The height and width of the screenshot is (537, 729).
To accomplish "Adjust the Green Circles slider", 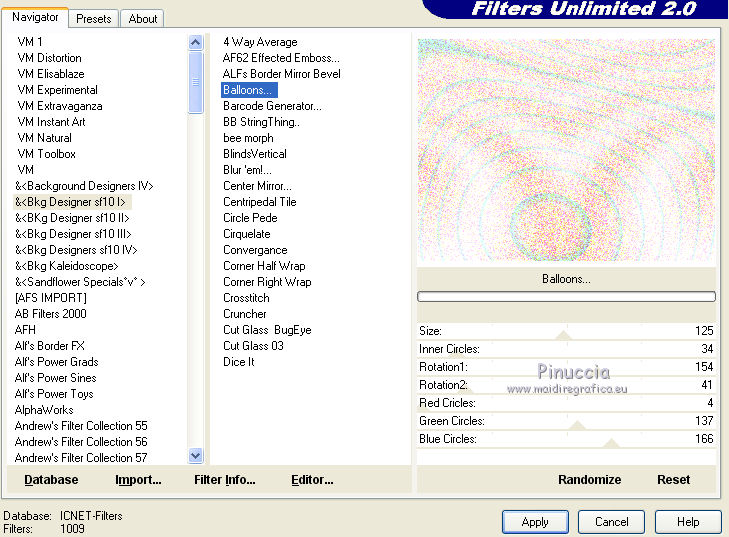I will coord(566,421).
